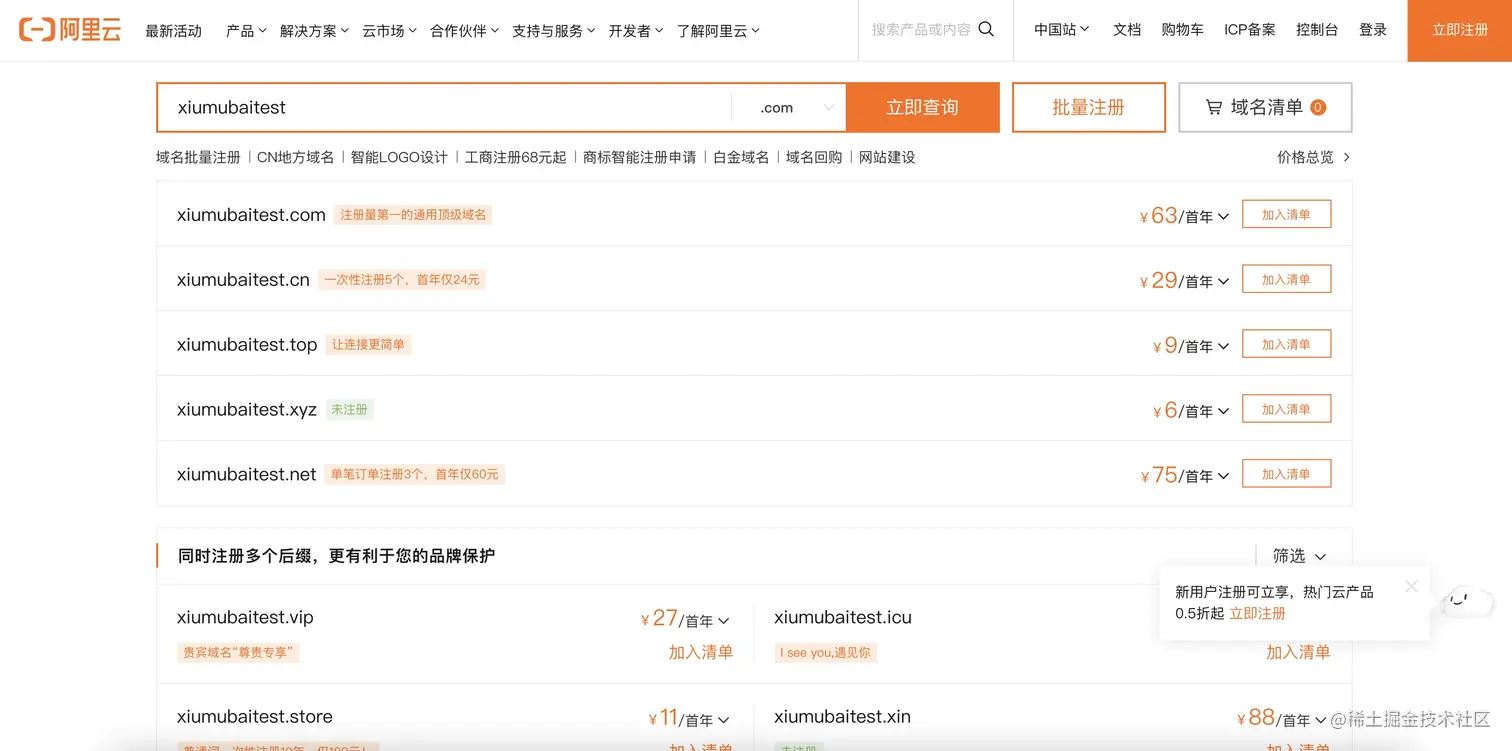Screen dimensions: 1512x751
Task: Open the 中国站 region dropdown
Action: pos(1061,30)
